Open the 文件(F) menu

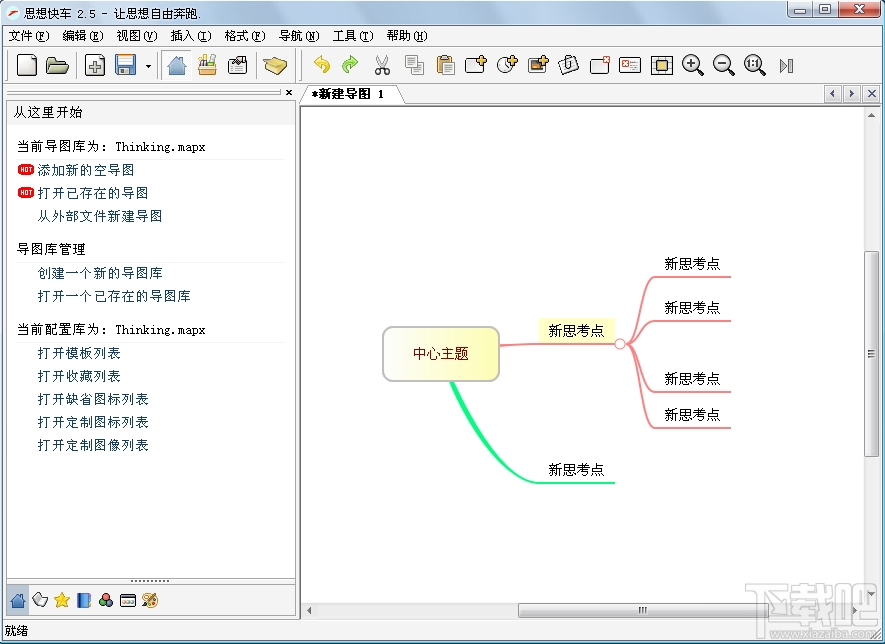29,36
